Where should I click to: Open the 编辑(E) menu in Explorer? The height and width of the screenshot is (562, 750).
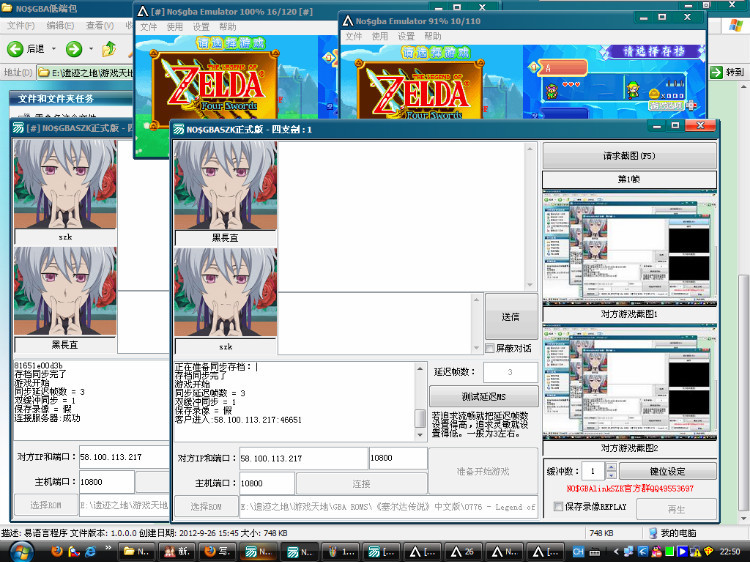tap(60, 26)
